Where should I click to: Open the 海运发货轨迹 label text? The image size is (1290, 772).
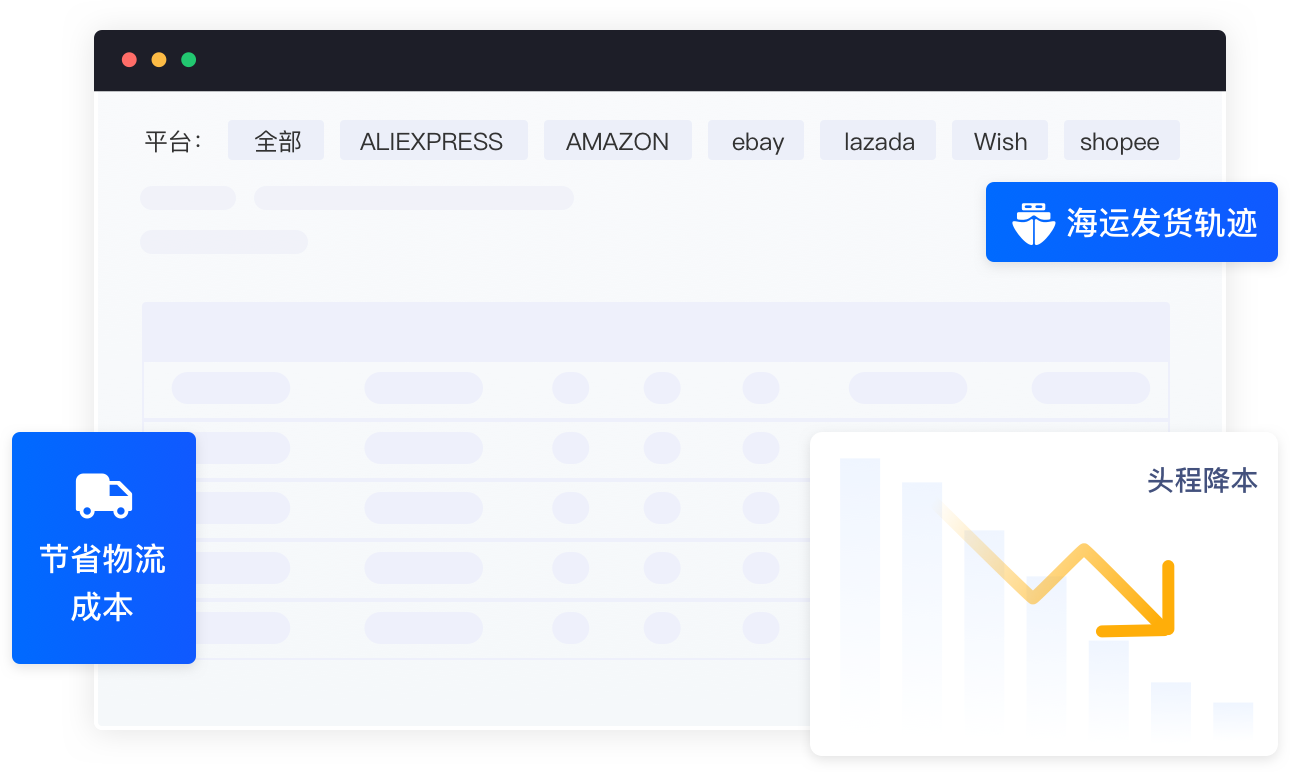pos(1161,223)
